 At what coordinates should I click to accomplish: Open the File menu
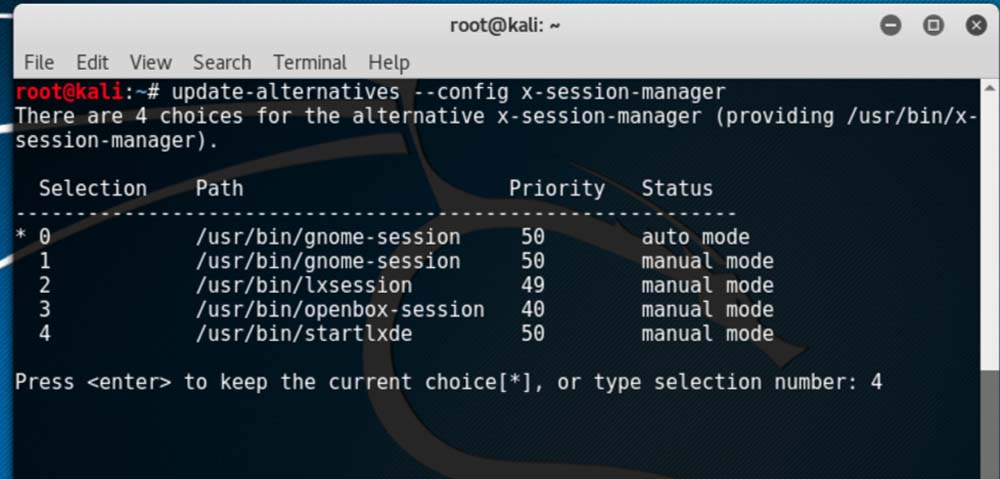click(38, 62)
